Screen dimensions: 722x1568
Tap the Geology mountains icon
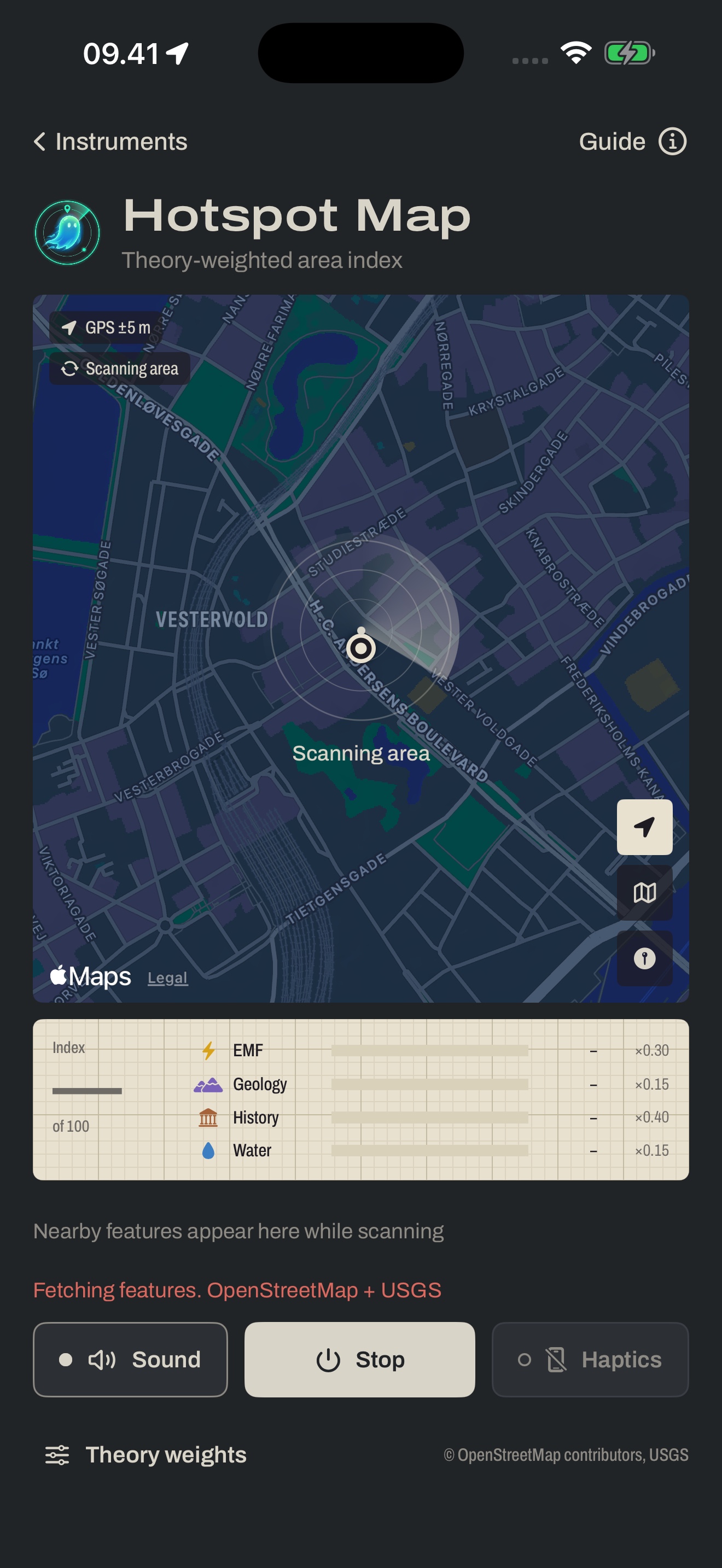[208, 1084]
